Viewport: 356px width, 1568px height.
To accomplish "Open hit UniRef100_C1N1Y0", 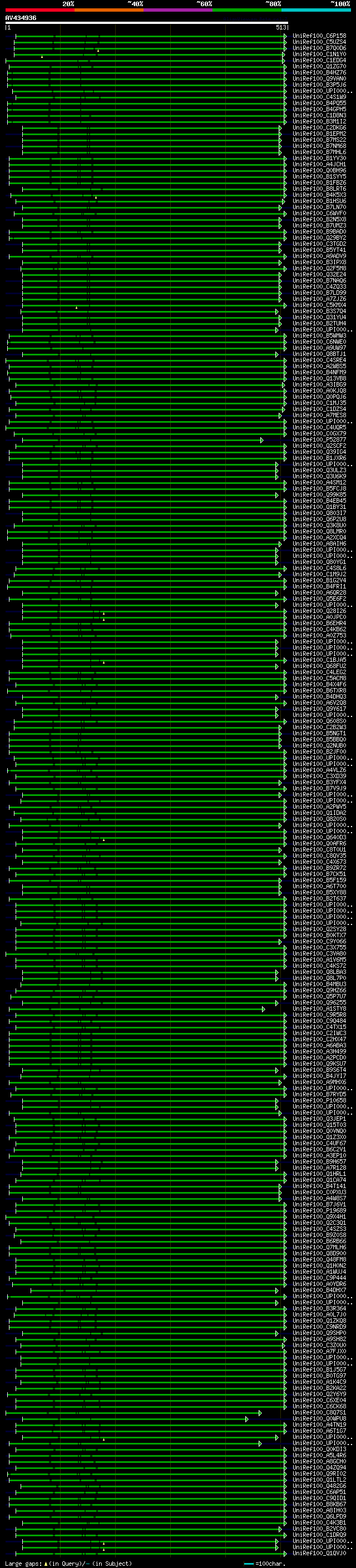I will pos(319,54).
